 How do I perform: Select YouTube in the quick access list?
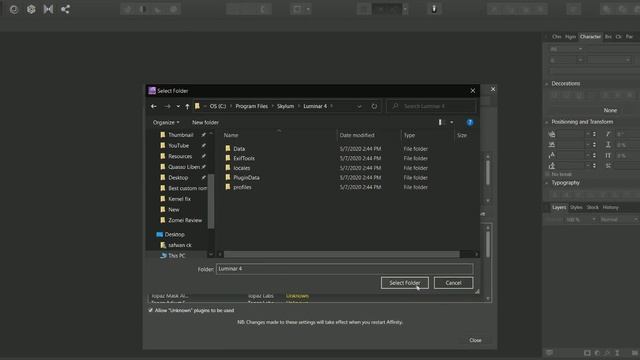(x=178, y=145)
